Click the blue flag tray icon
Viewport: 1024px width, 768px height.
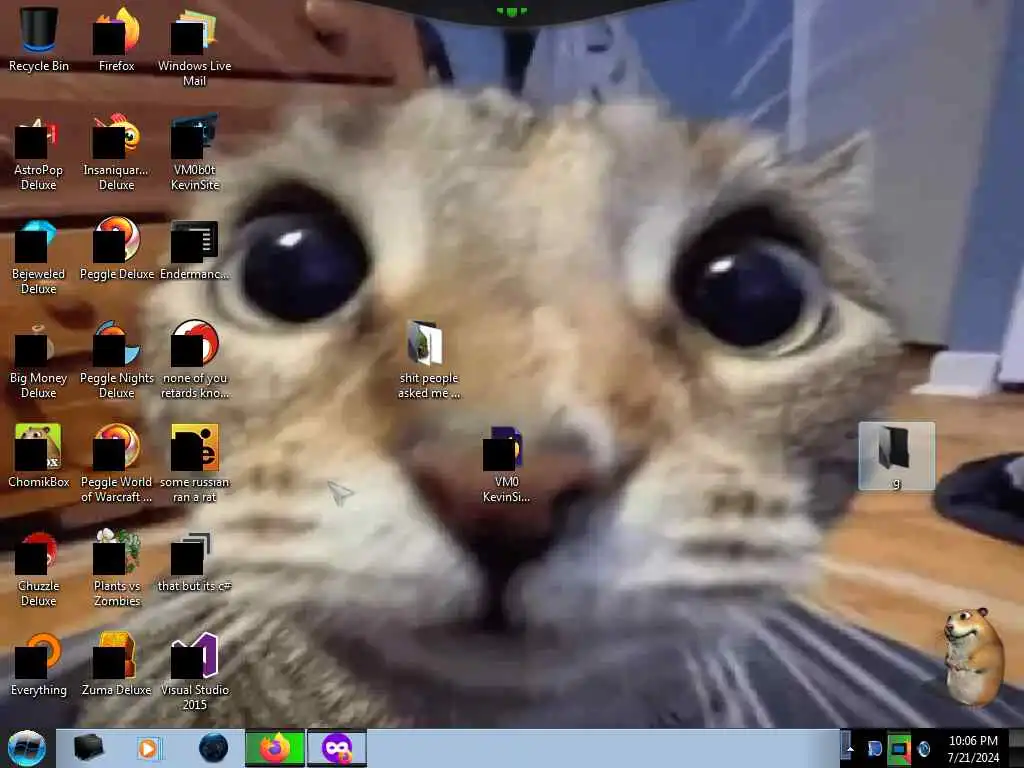point(874,749)
